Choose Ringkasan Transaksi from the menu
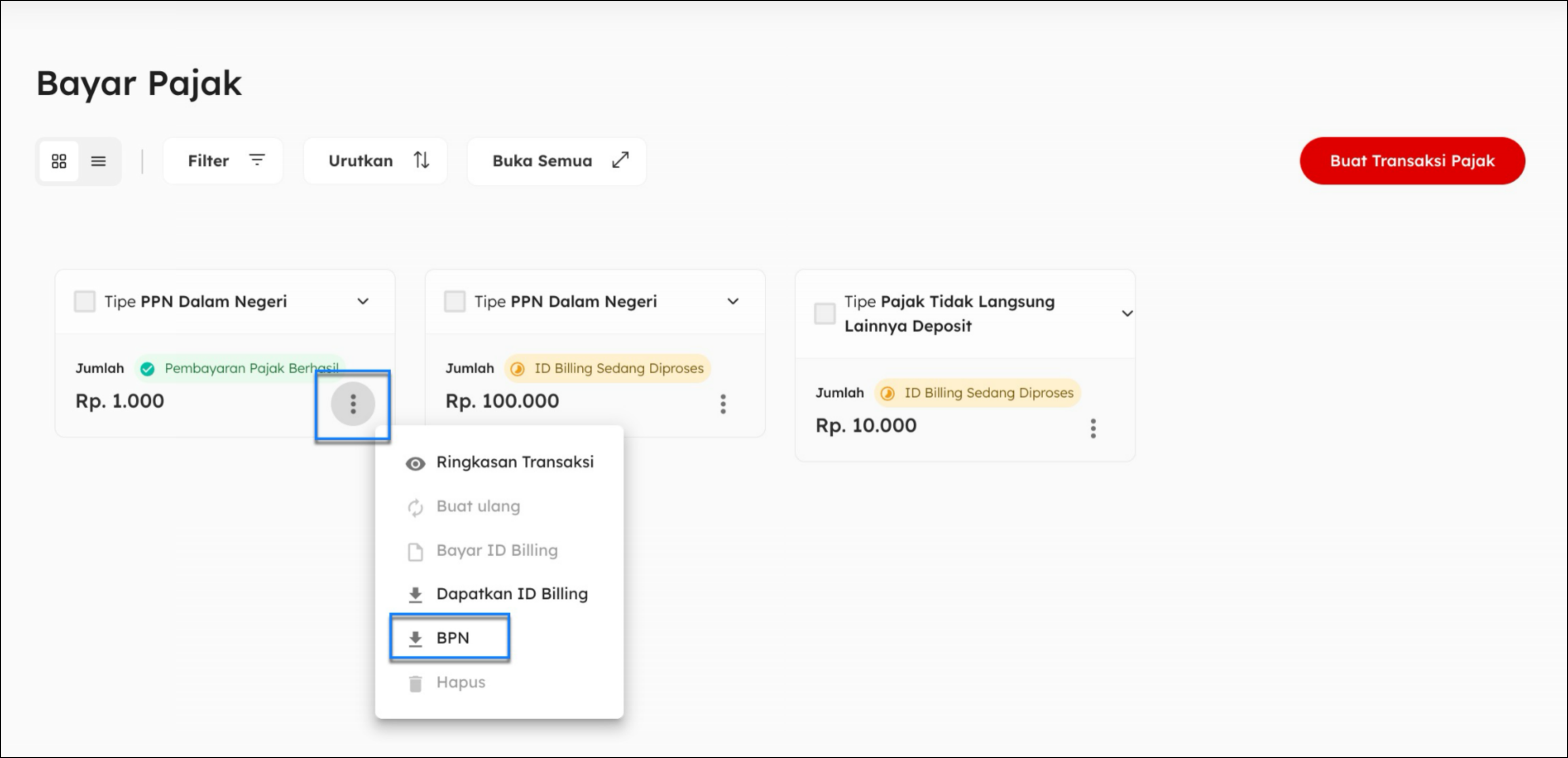1568x758 pixels. point(514,462)
